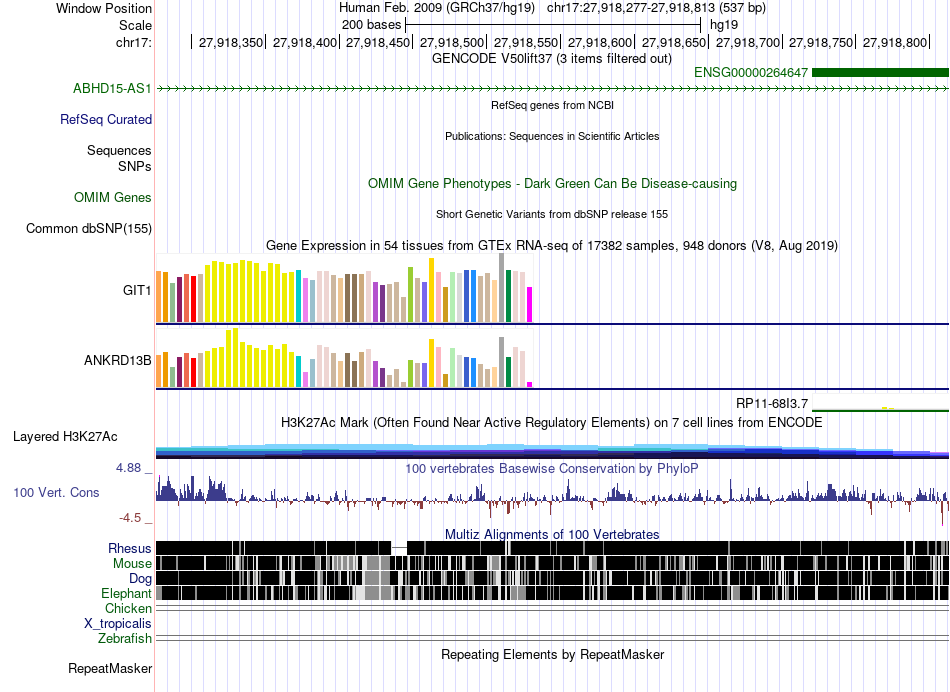Click the RepeatMasker track label
This screenshot has height=692, width=950.
(110, 669)
